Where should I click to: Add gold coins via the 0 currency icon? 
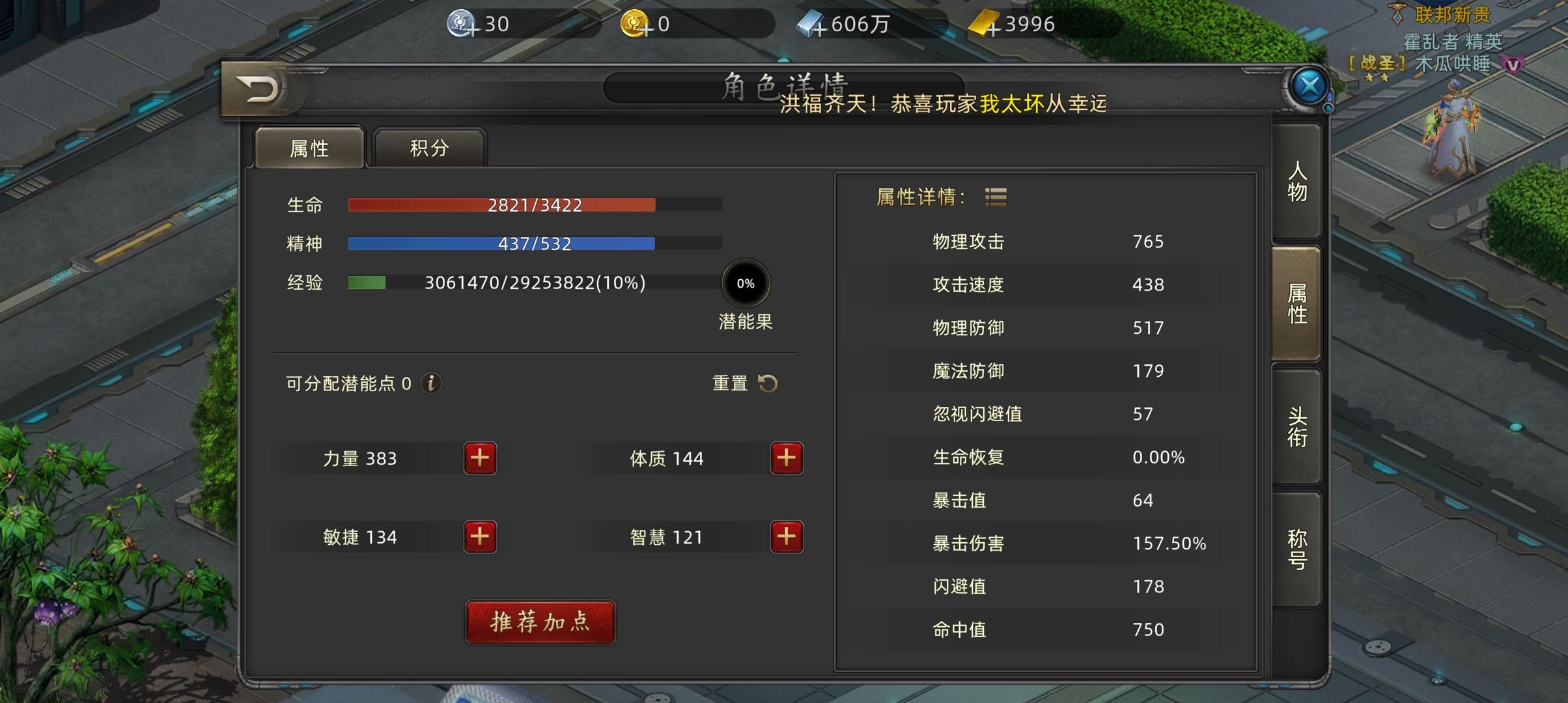click(x=636, y=24)
